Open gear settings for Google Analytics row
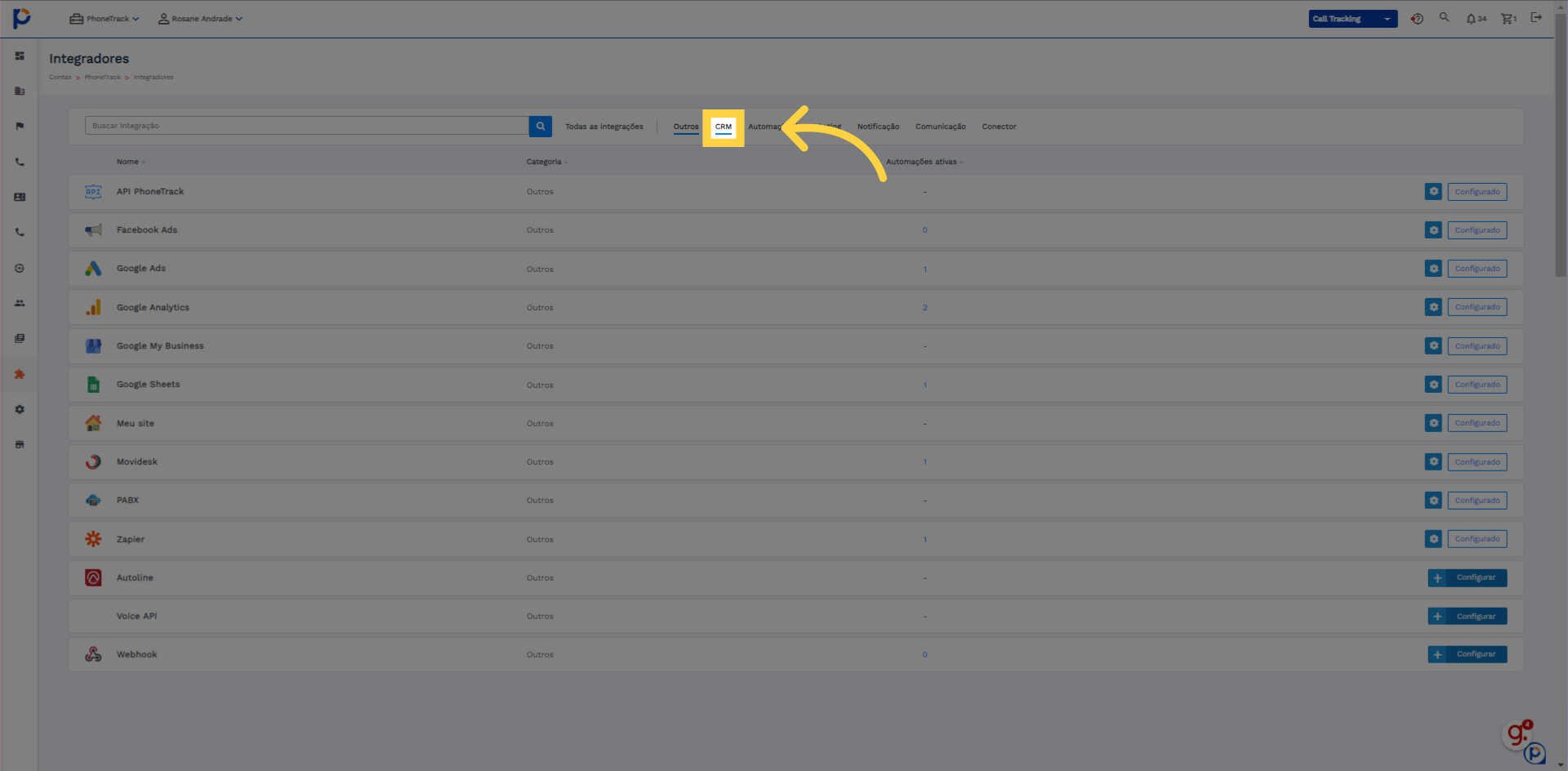The width and height of the screenshot is (1568, 771). (x=1433, y=307)
